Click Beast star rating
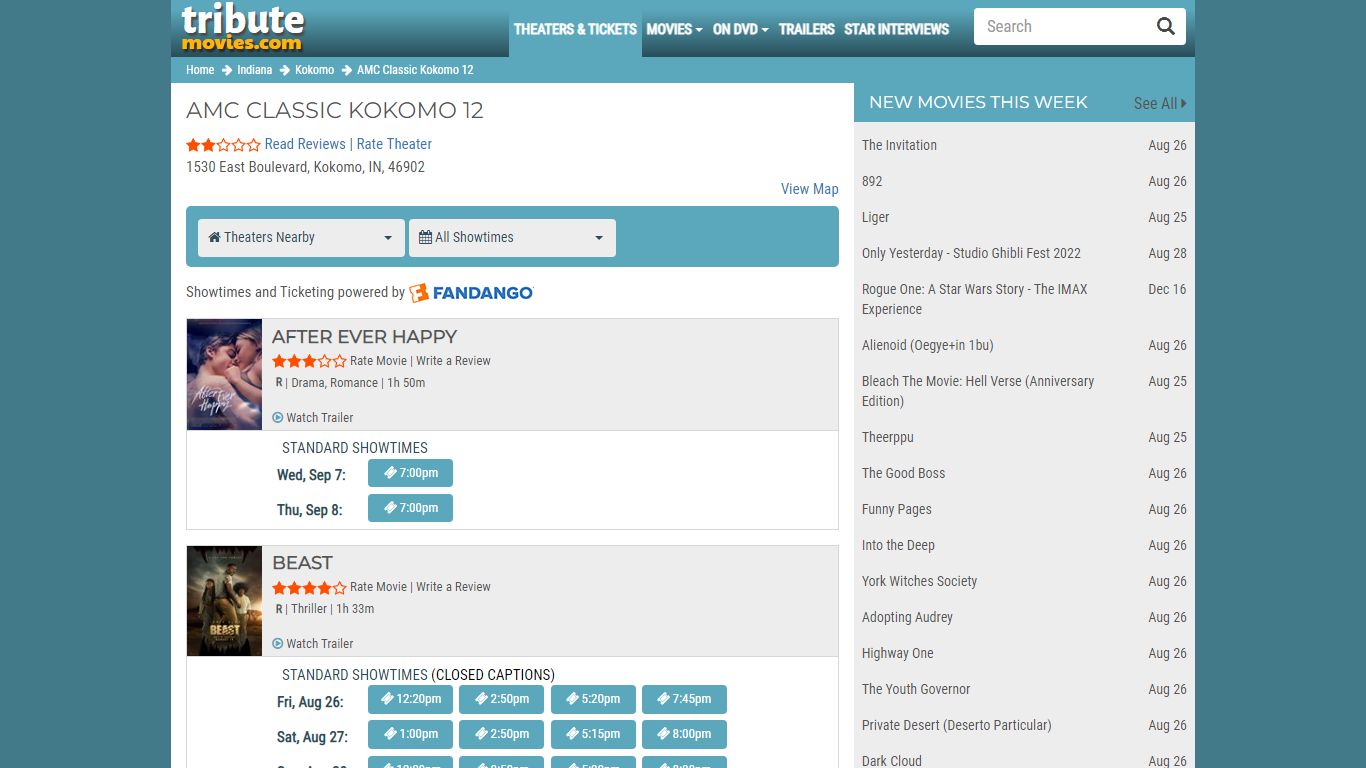 [x=309, y=587]
